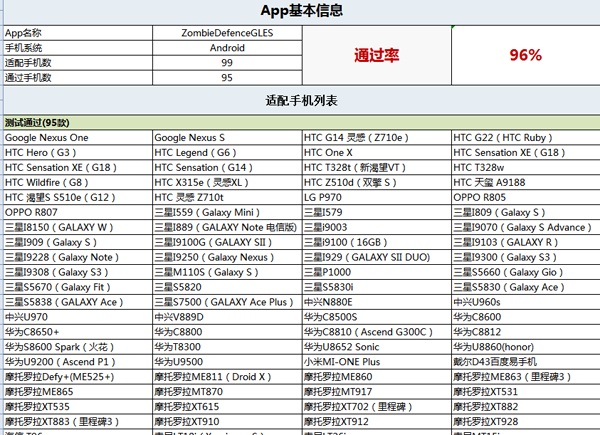Select the '三星I9103 (GALAXY R)' cell
This screenshot has height=435, width=600.
(x=526, y=242)
